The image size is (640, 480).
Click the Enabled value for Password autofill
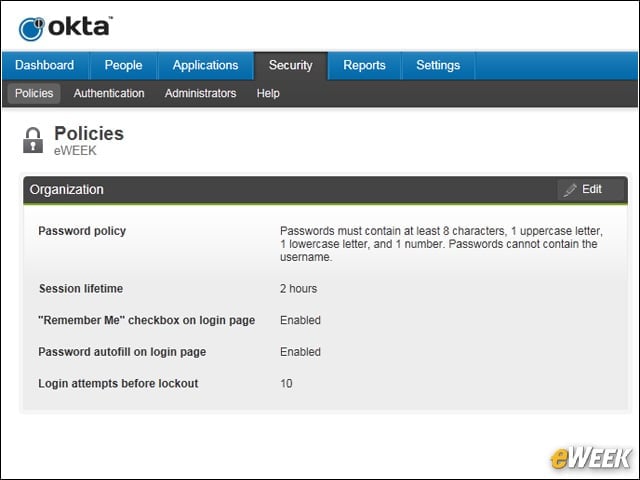click(x=300, y=352)
